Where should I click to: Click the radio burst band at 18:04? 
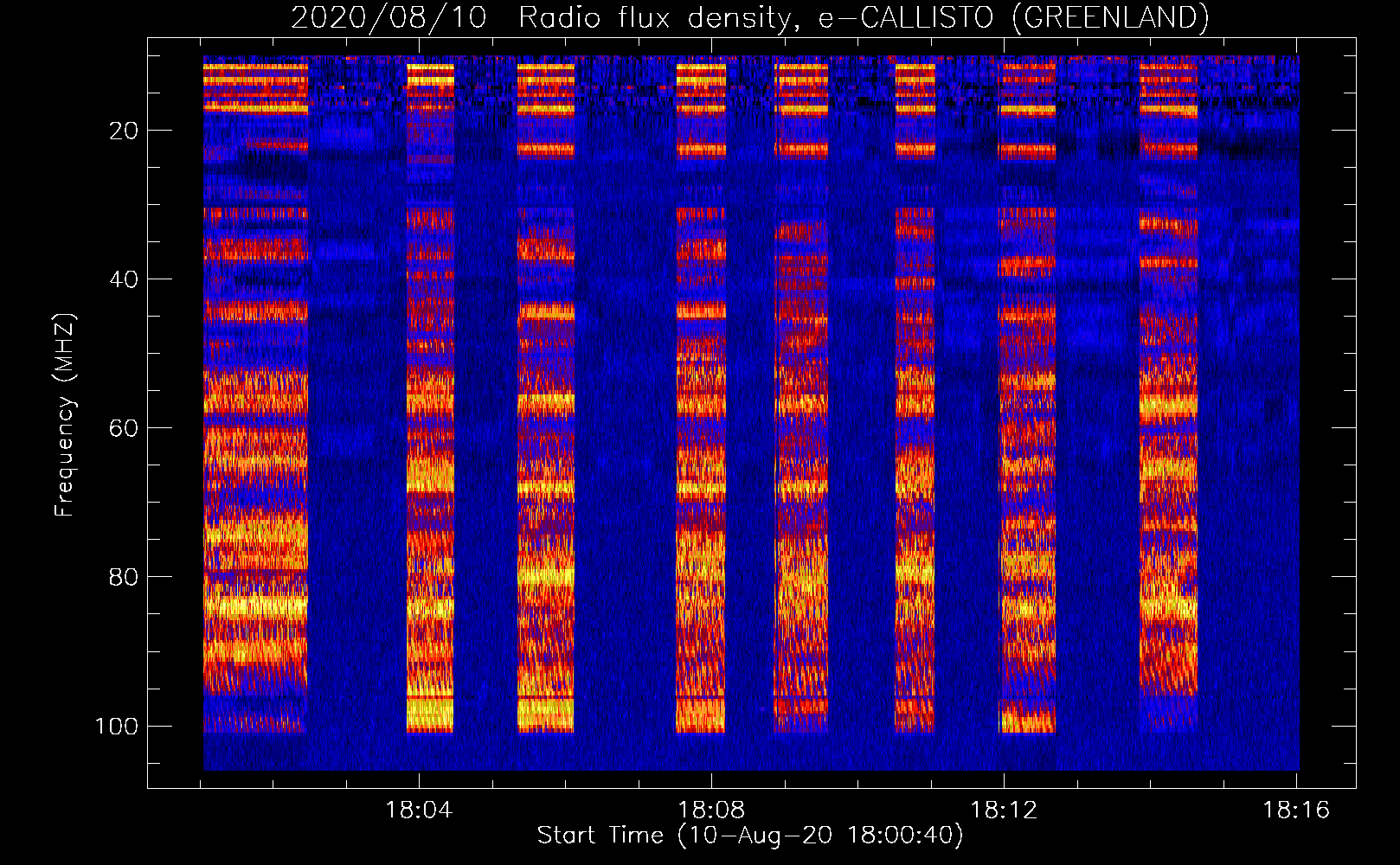[430, 396]
